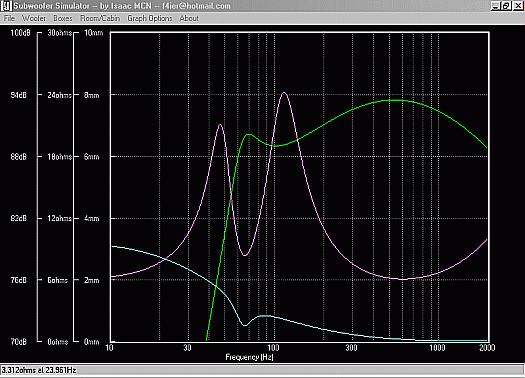This screenshot has height=378, width=525.
Task: Click the 10mm excursion label
Action: pyautogui.click(x=94, y=33)
